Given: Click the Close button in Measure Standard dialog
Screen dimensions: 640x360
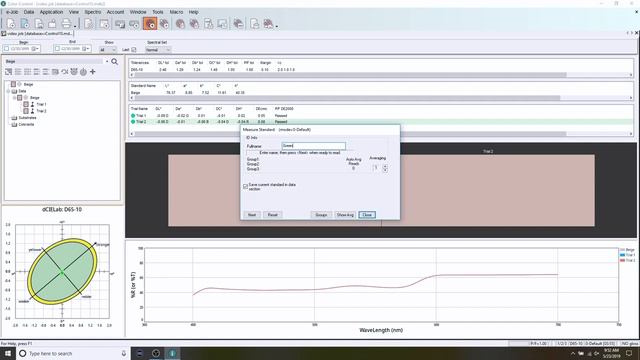Looking at the screenshot, I should pos(367,215).
